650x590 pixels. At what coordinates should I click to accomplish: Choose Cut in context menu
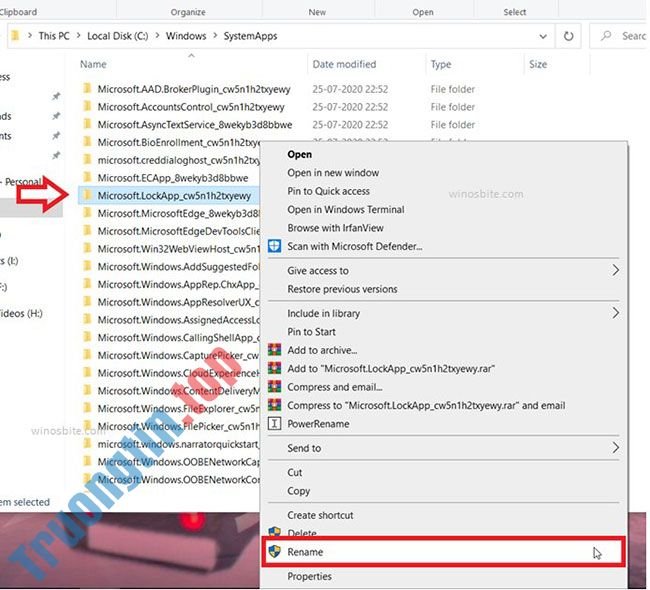tap(294, 472)
